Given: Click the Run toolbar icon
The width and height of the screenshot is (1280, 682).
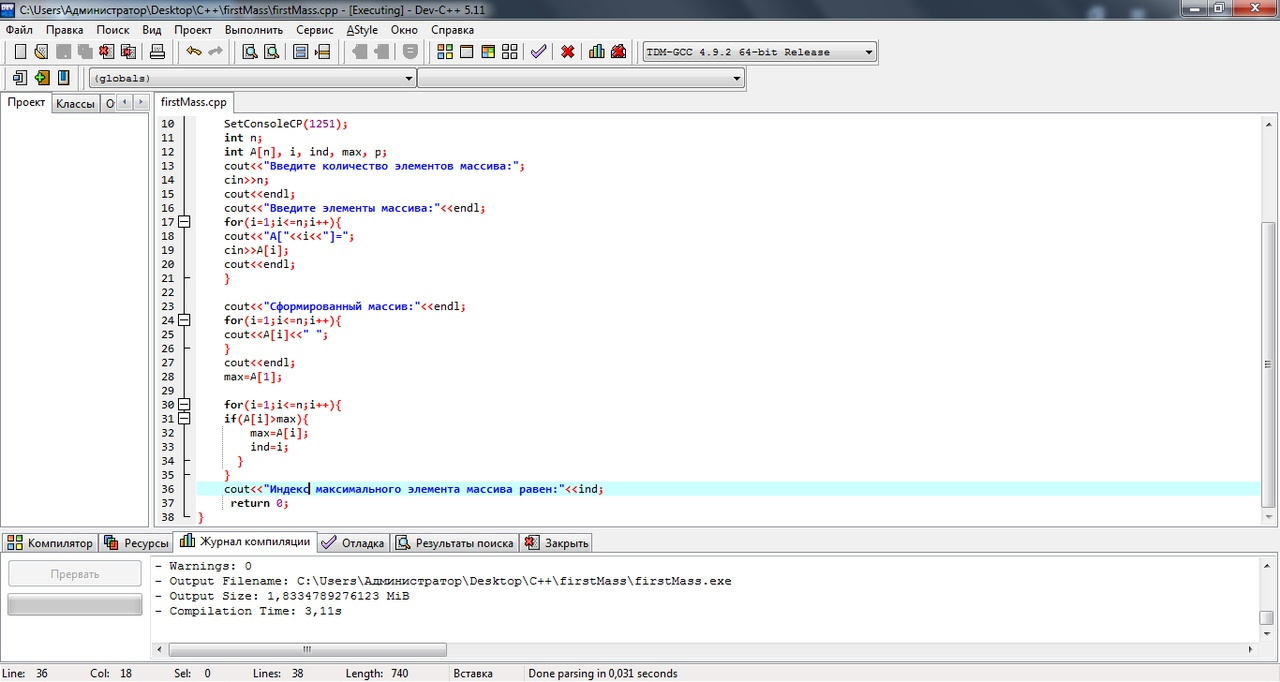Looking at the screenshot, I should click(x=467, y=52).
